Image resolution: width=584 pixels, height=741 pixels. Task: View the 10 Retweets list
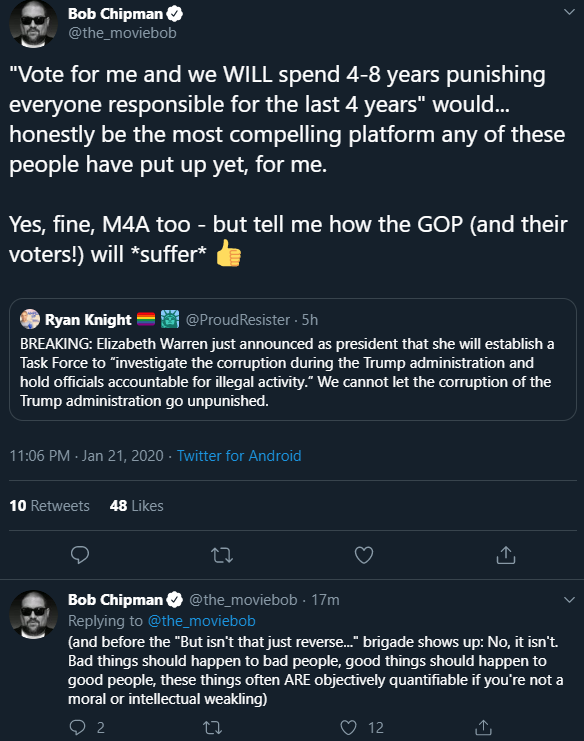click(x=49, y=506)
